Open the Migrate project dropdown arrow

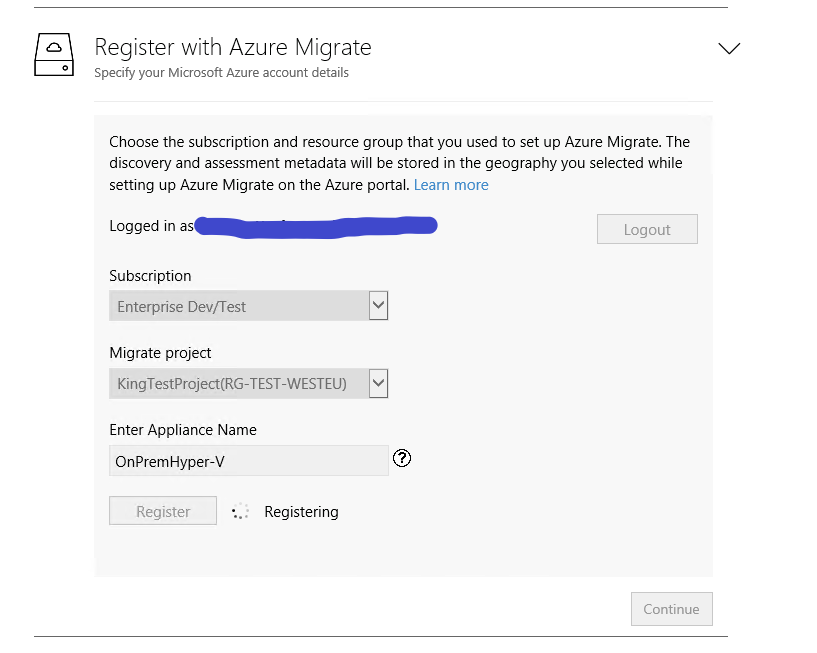[378, 384]
